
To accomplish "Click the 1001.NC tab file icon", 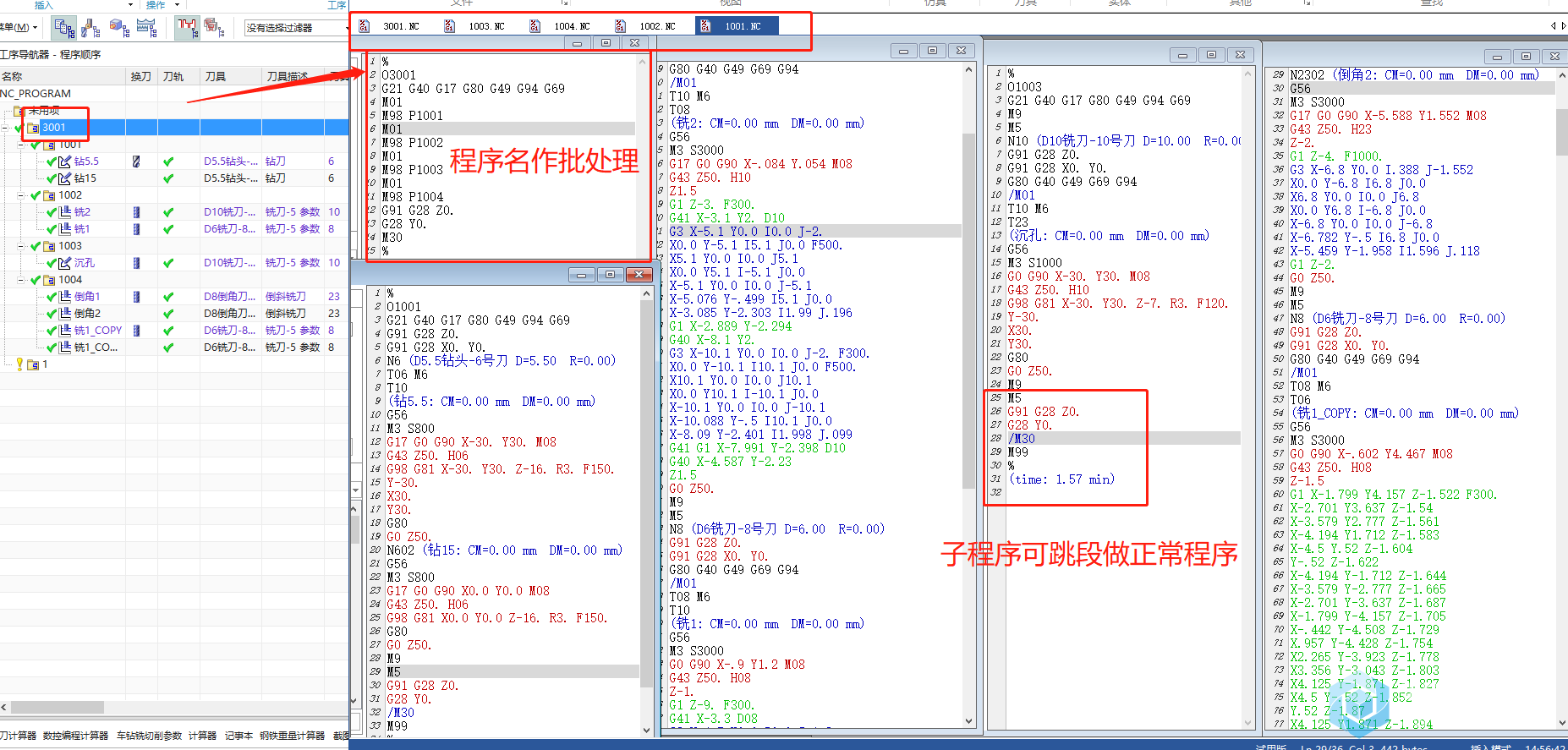I will (x=705, y=26).
